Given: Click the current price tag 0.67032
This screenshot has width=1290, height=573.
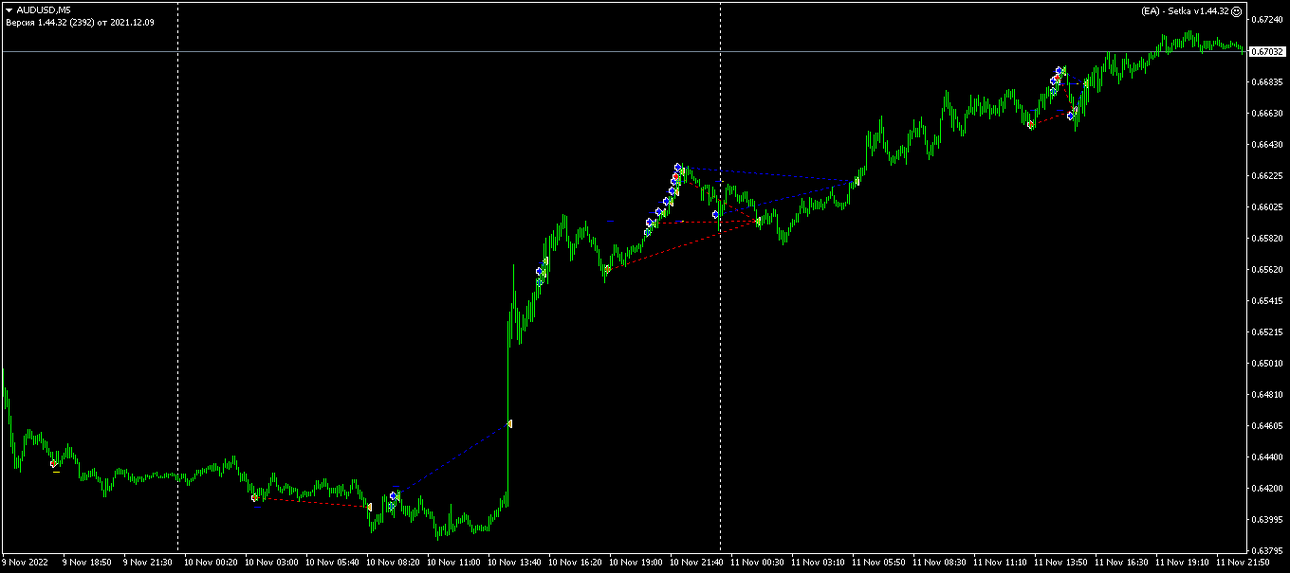Looking at the screenshot, I should coord(1267,51).
